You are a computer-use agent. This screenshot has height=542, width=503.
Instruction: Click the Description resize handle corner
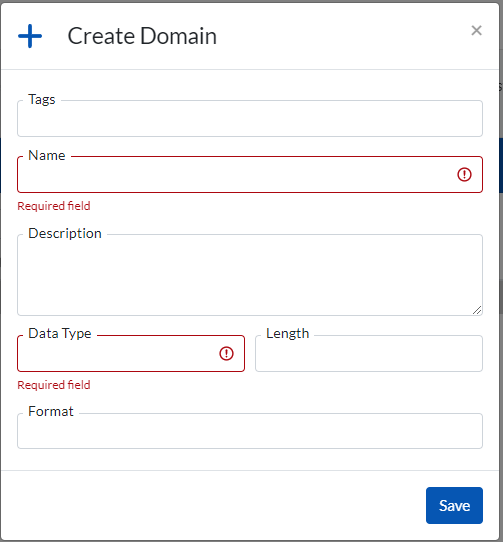477,310
